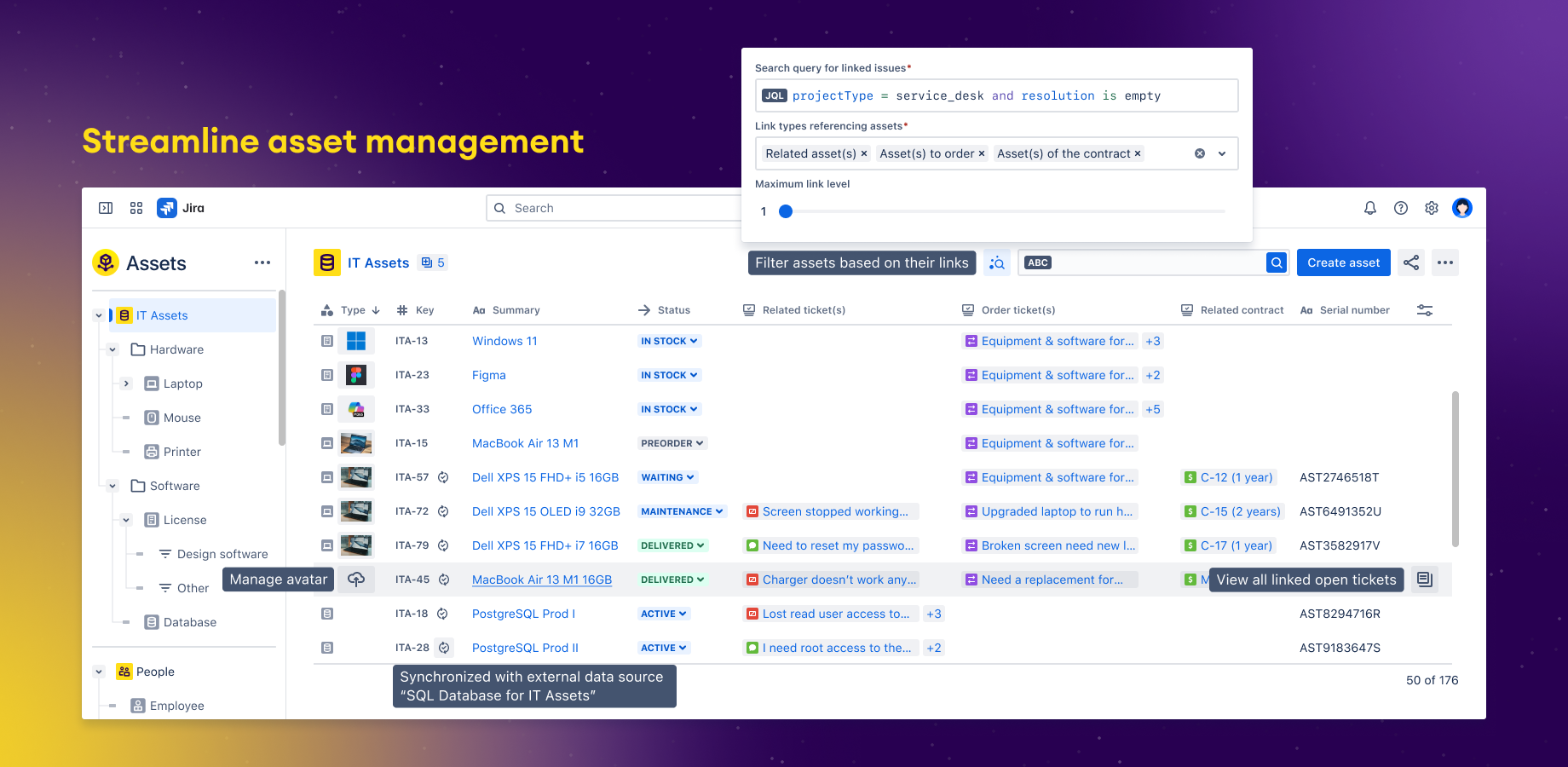Click the view linked open tickets icon
This screenshot has width=1568, height=767.
(1425, 580)
